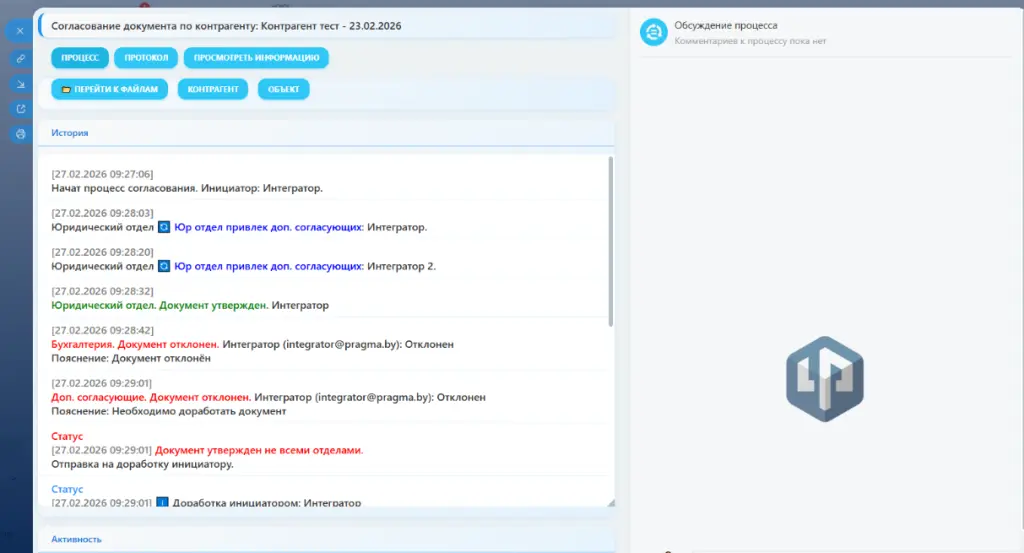Click the second blue Юр отдел entry icon
1024x553 pixels.
(x=164, y=266)
